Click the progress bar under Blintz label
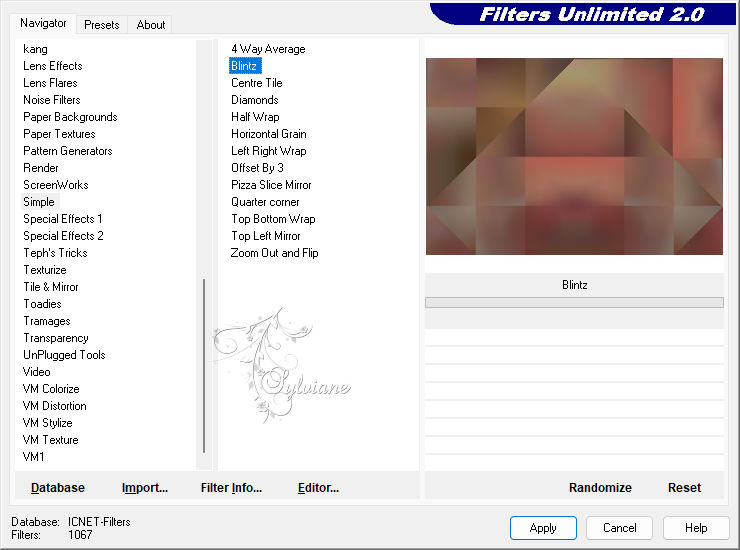 click(x=574, y=302)
